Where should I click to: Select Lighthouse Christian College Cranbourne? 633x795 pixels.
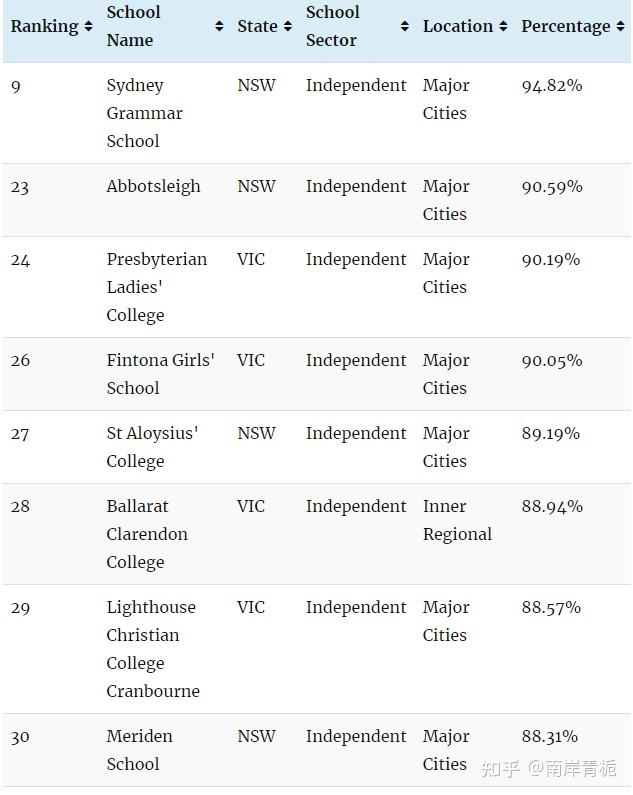[x=153, y=649]
